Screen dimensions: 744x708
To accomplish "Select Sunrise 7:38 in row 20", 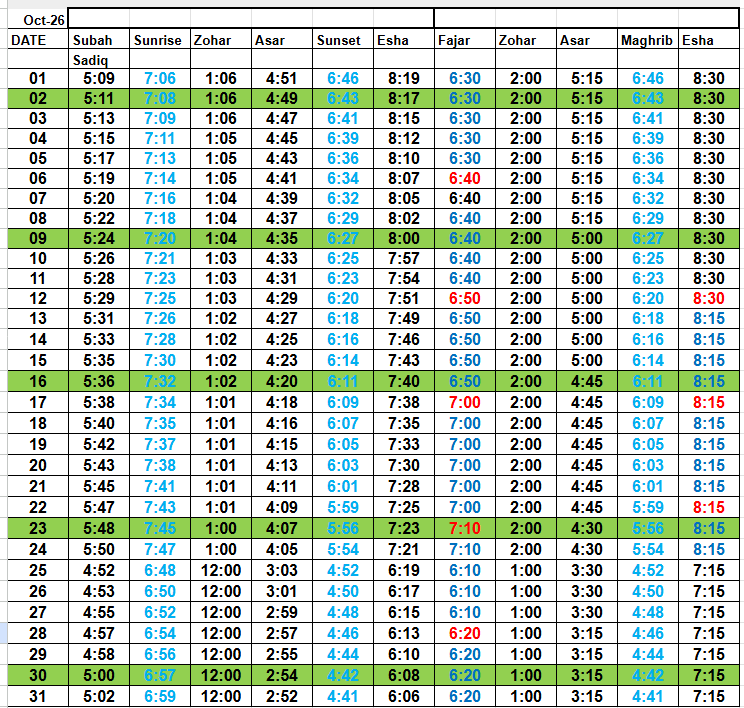I will [160, 465].
